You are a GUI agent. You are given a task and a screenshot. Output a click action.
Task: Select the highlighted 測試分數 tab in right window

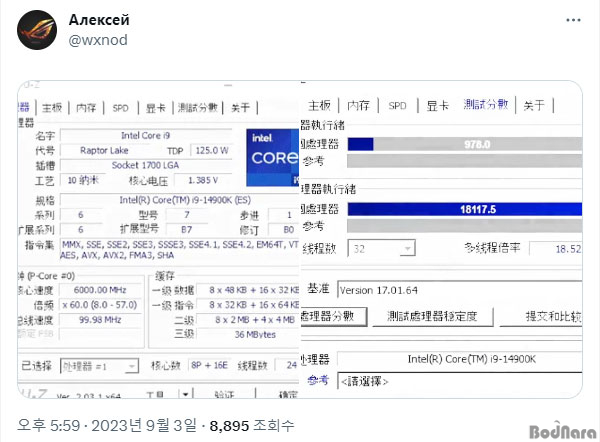tap(486, 104)
